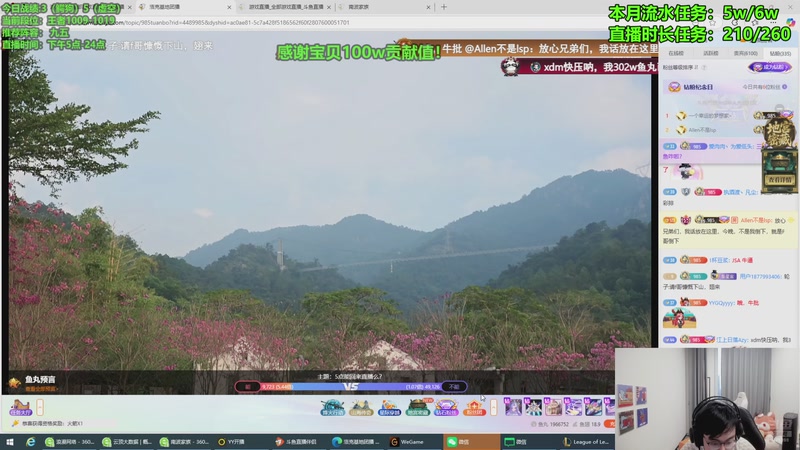Image resolution: width=800 pixels, height=450 pixels.
Task: Switch to the 活跃榜 tab
Action: (x=710, y=53)
